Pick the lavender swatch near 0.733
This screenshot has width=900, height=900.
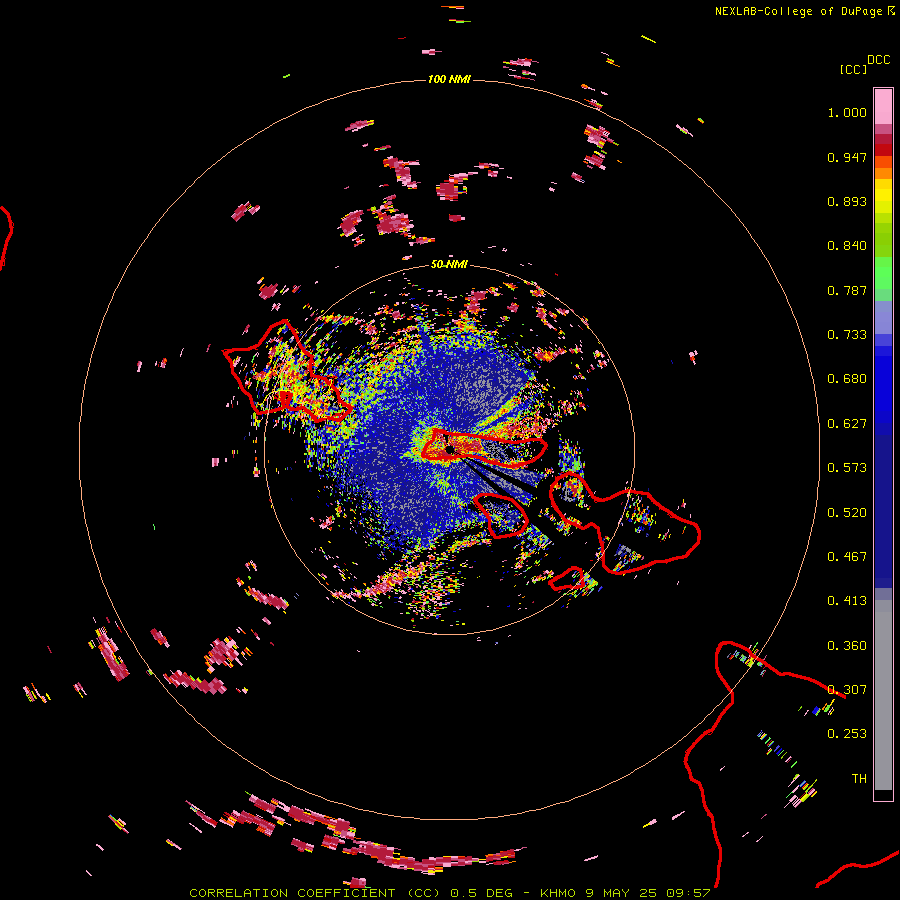point(883,318)
